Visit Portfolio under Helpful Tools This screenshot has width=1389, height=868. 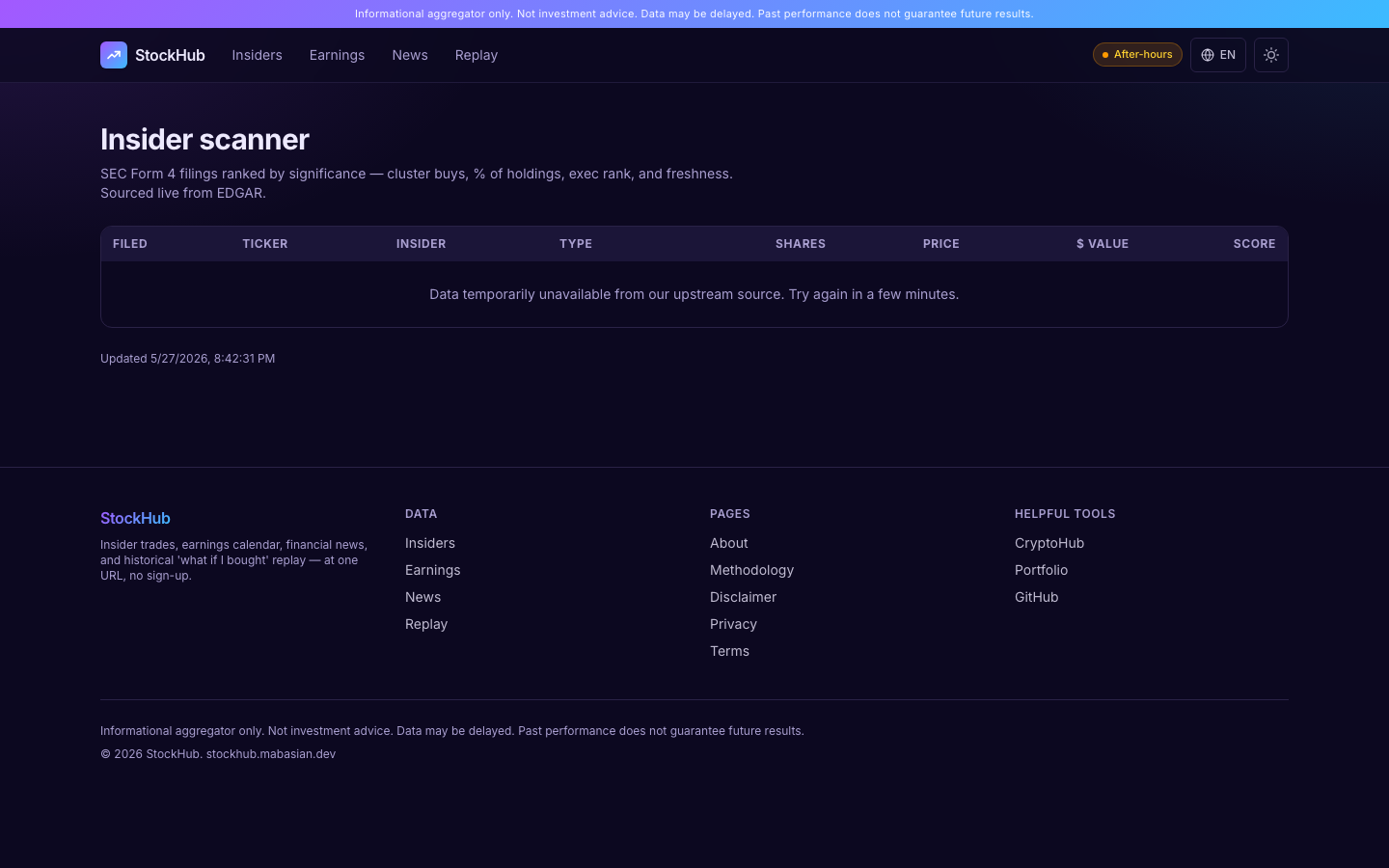click(x=1042, y=570)
